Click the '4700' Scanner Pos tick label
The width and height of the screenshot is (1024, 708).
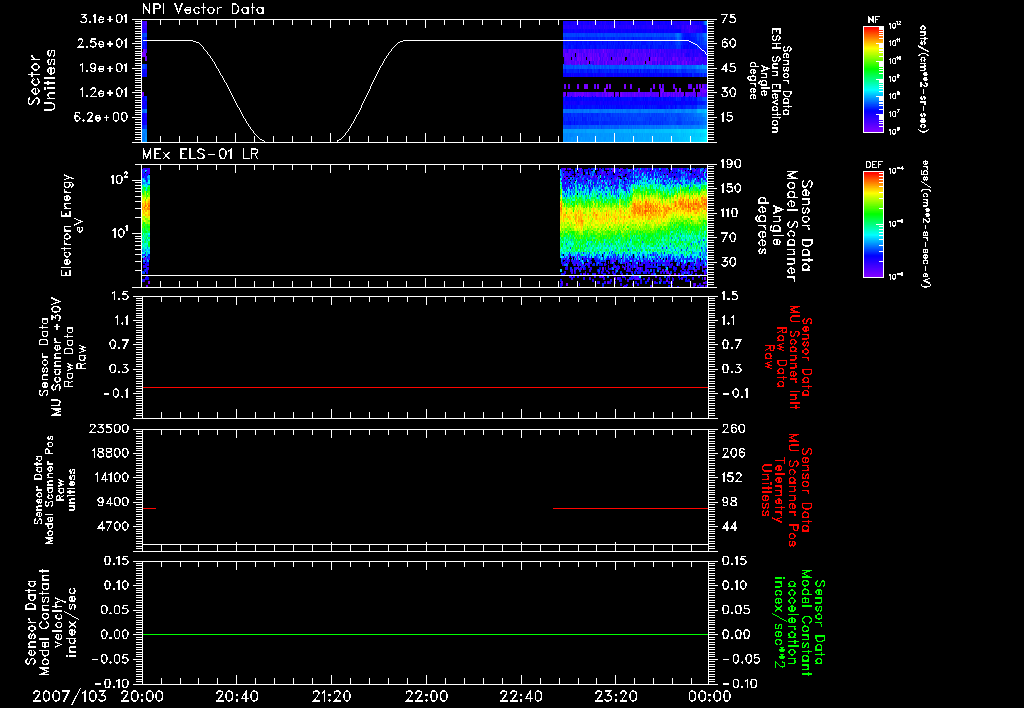[x=112, y=526]
